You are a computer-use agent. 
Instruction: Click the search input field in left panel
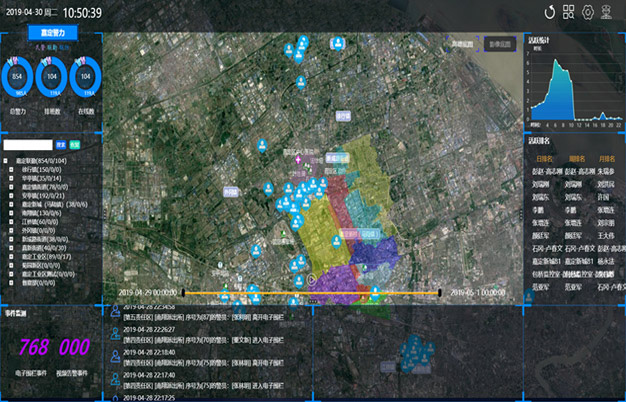click(28, 145)
